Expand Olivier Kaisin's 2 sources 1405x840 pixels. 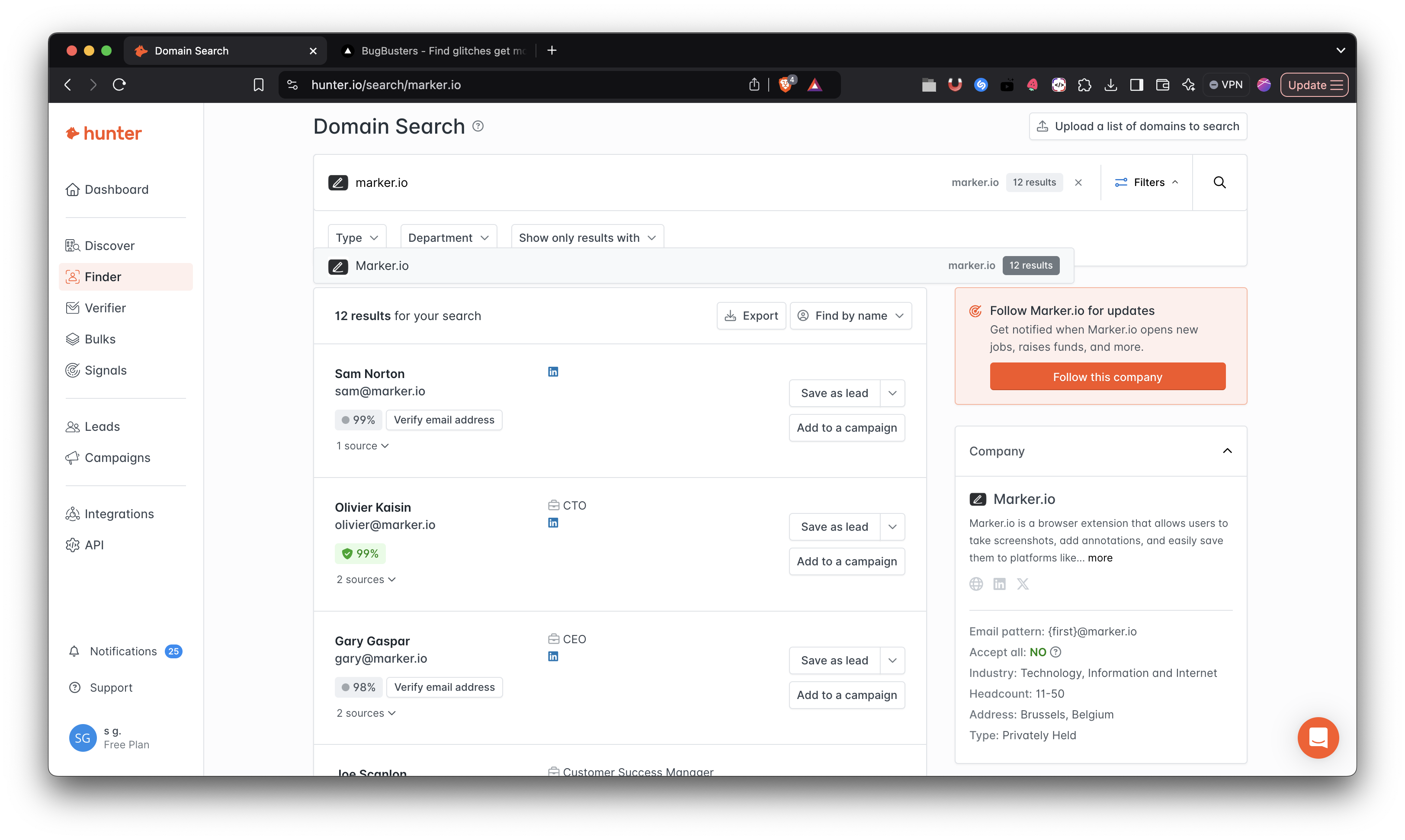[366, 579]
